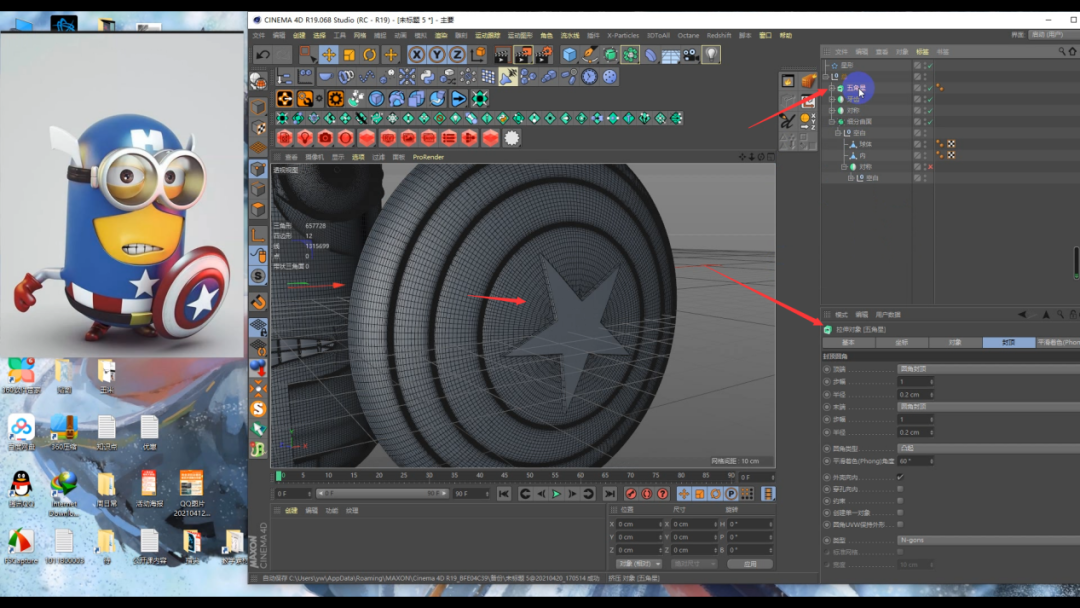Open the 圆角类型 dropdown showing 凸起
This screenshot has width=1080, height=608.
988,448
